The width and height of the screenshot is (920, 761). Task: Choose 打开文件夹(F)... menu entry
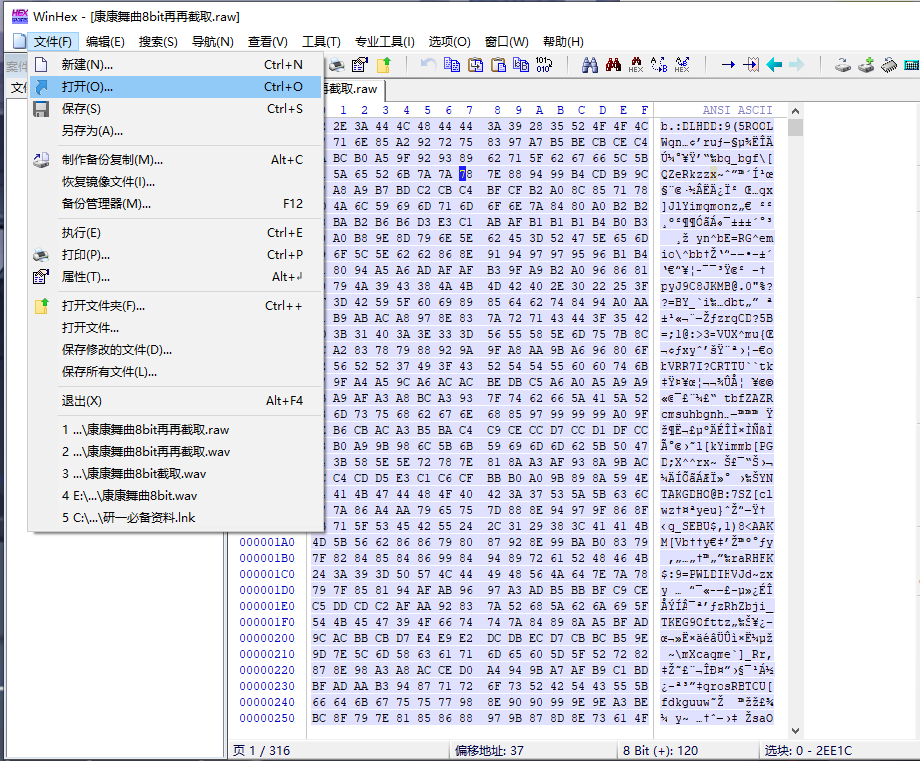(175, 306)
